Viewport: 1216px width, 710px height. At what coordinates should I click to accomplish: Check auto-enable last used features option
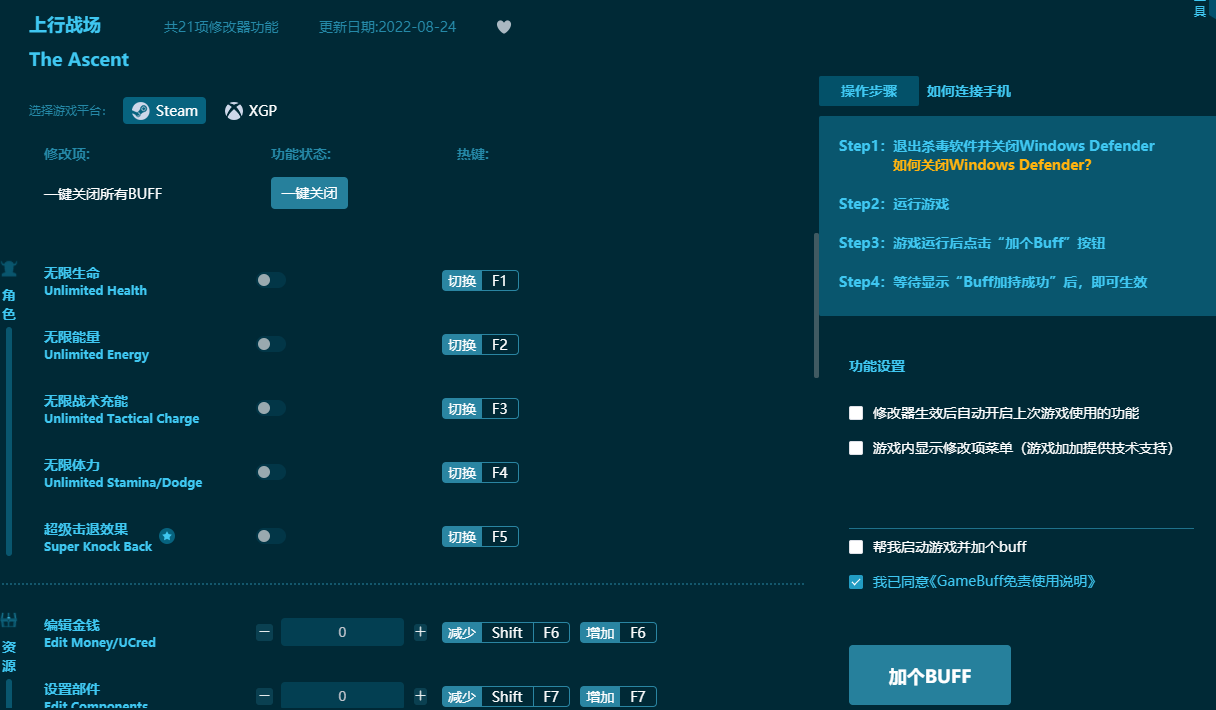tap(856, 413)
